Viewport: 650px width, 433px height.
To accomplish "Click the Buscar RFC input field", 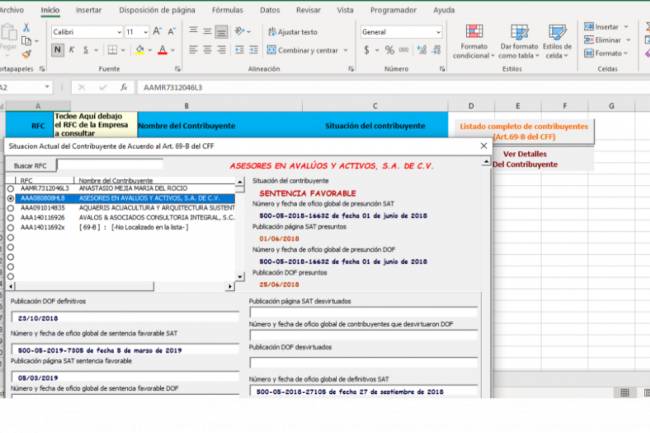I will pyautogui.click(x=109, y=165).
